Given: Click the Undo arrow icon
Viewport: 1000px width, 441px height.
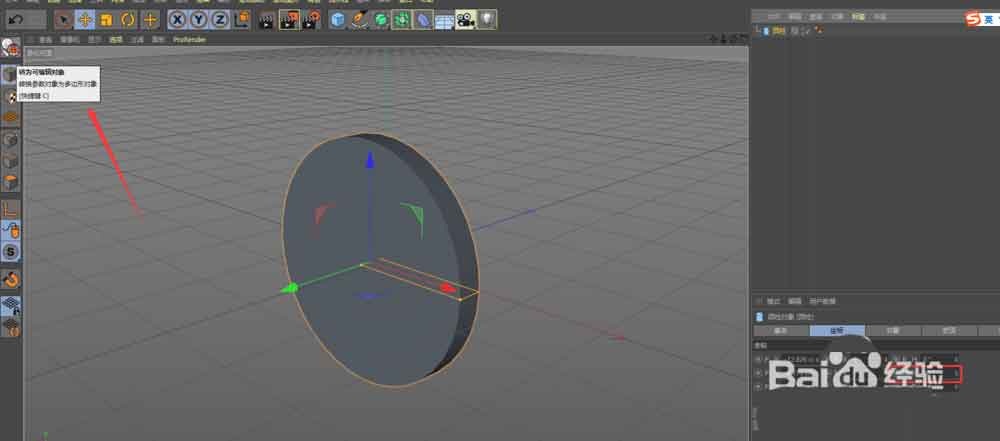Looking at the screenshot, I should click(16, 20).
